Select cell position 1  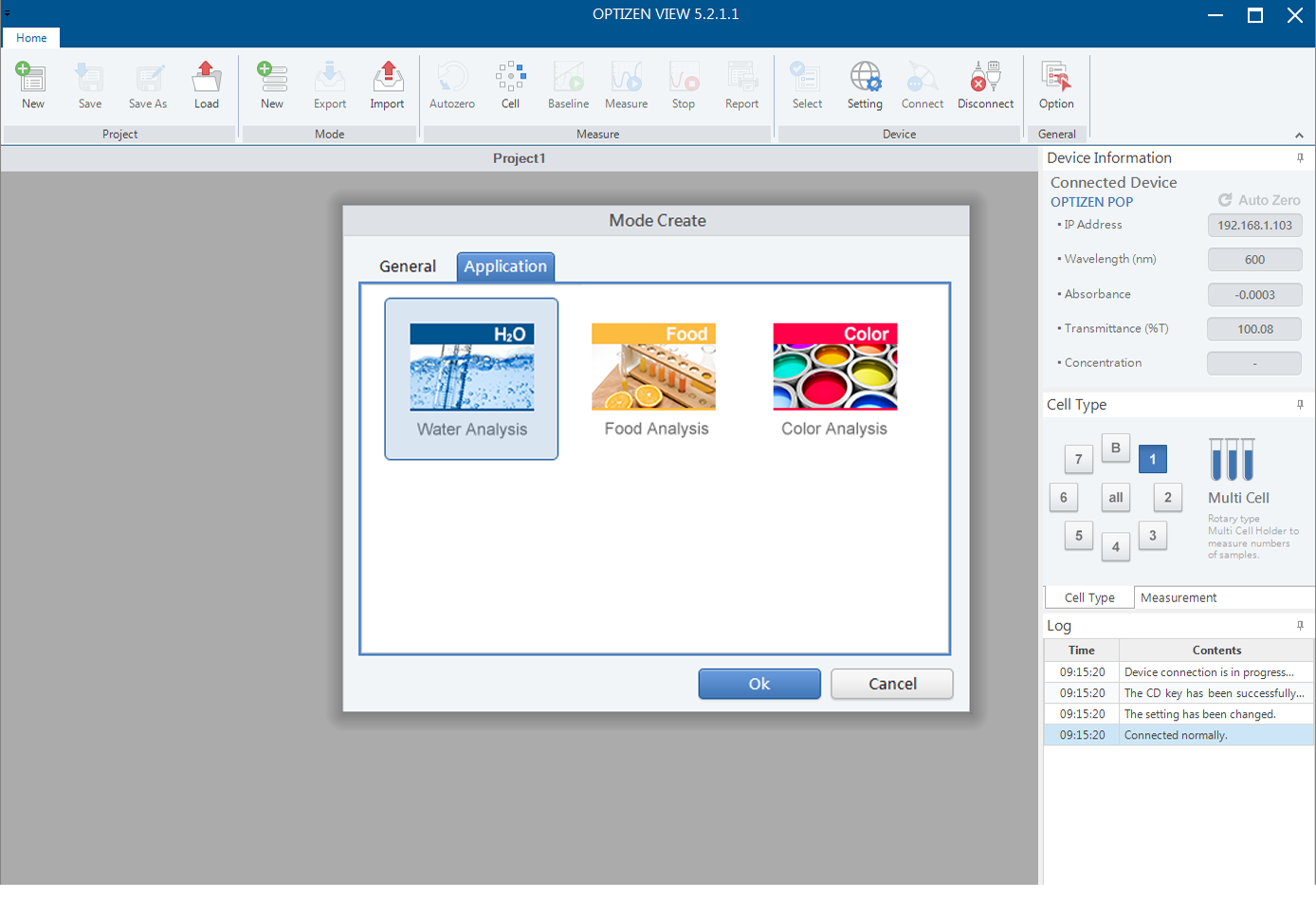(1153, 459)
